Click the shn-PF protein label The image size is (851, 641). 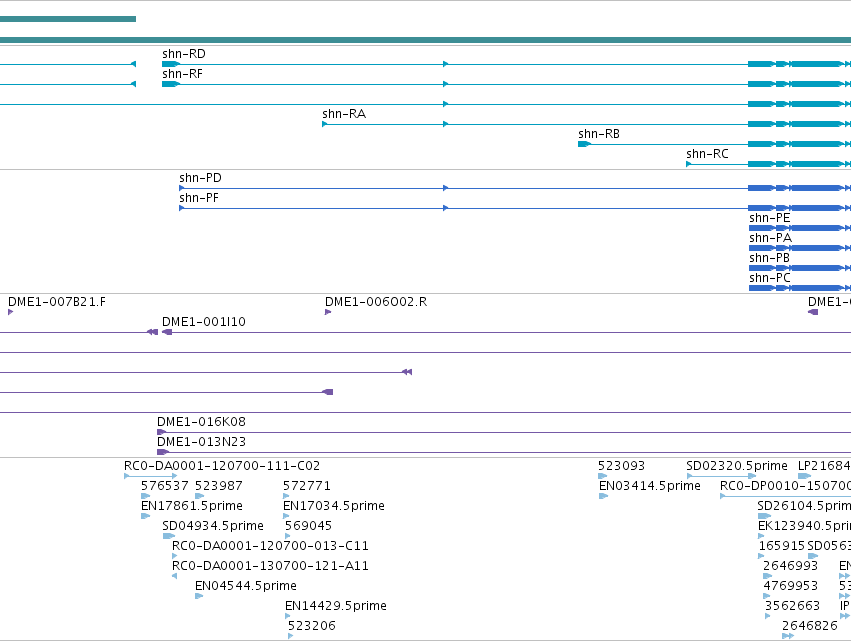(x=199, y=198)
